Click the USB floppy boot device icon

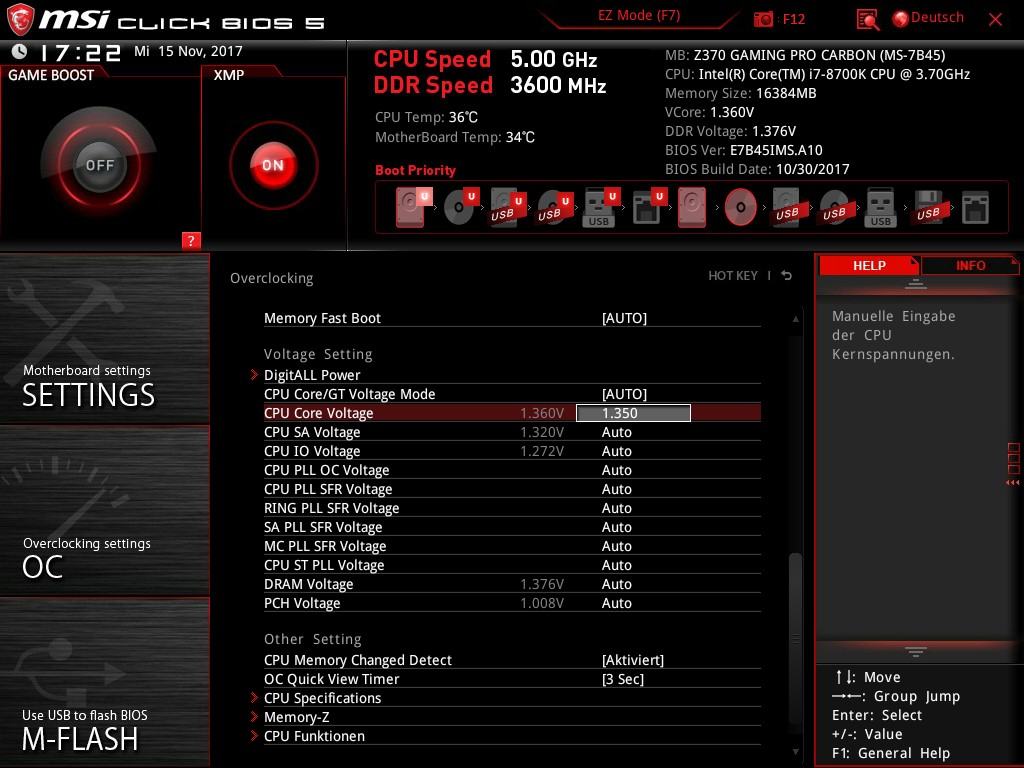[x=929, y=207]
